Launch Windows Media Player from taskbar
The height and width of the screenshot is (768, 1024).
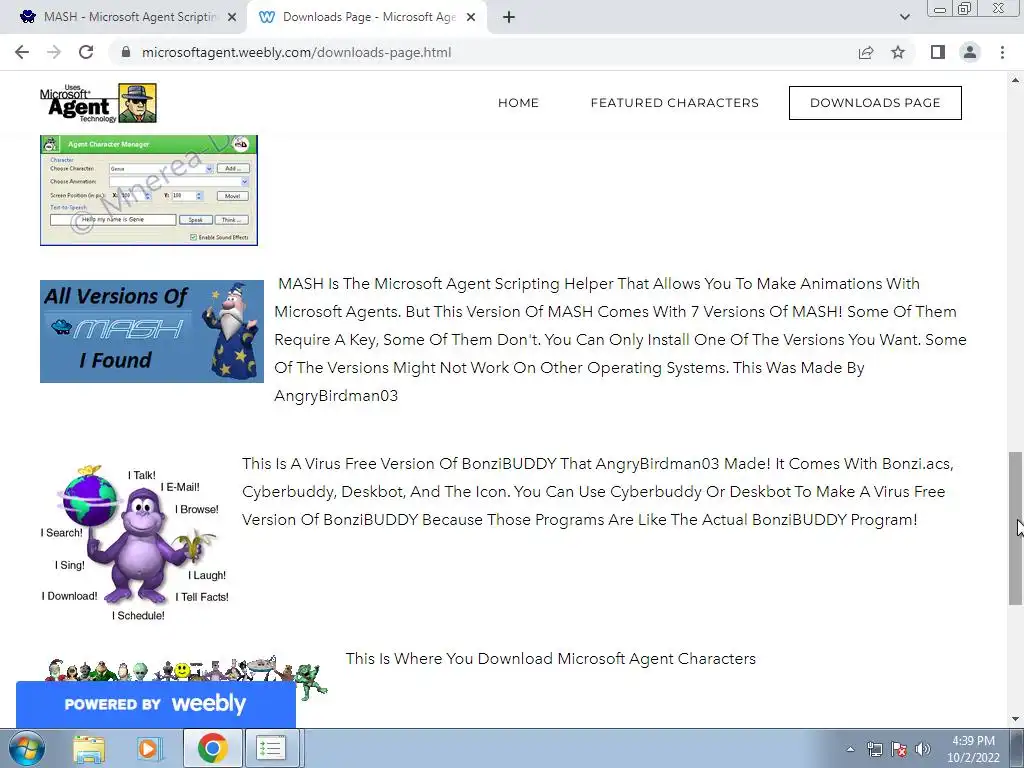pos(149,748)
